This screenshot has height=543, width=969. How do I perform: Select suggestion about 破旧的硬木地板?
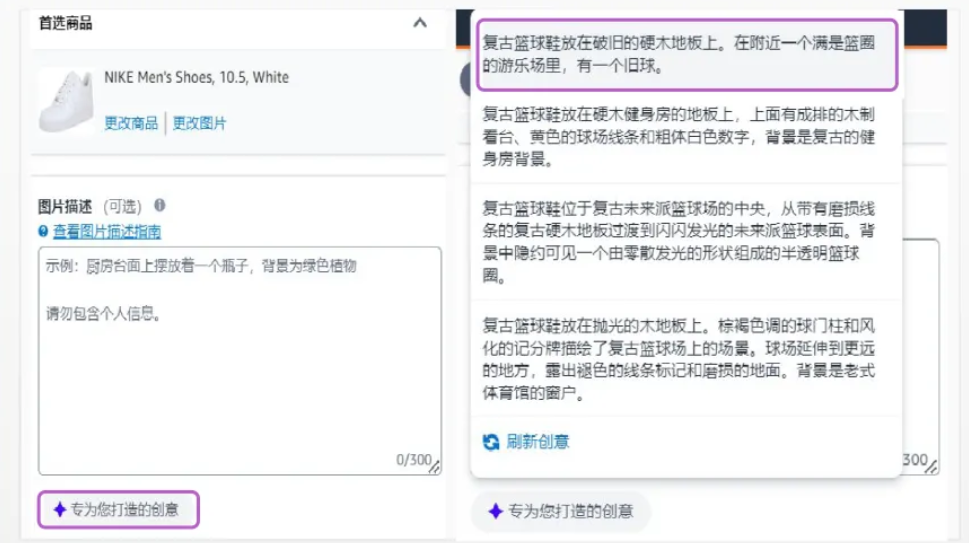687,55
